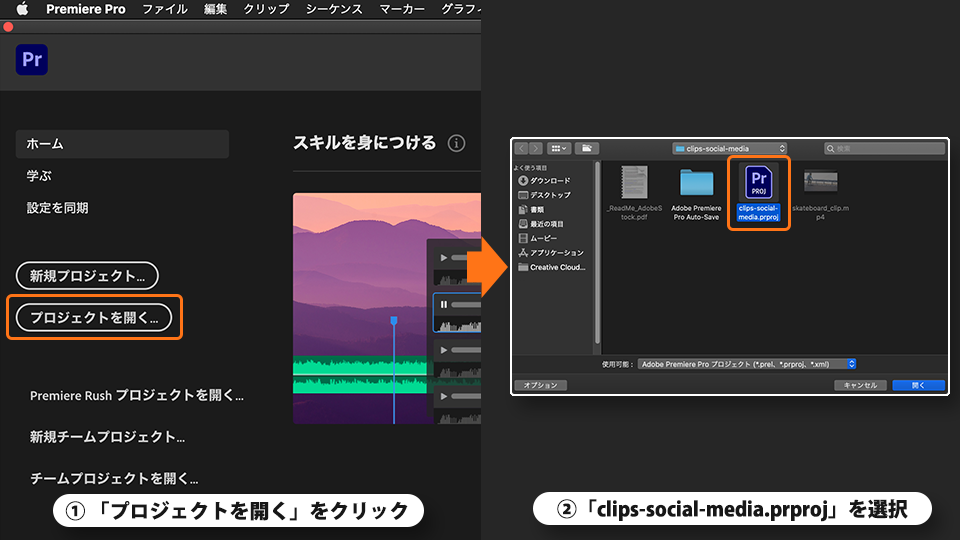
Task: Open 設定を同期 in the sidebar
Action: 58,208
